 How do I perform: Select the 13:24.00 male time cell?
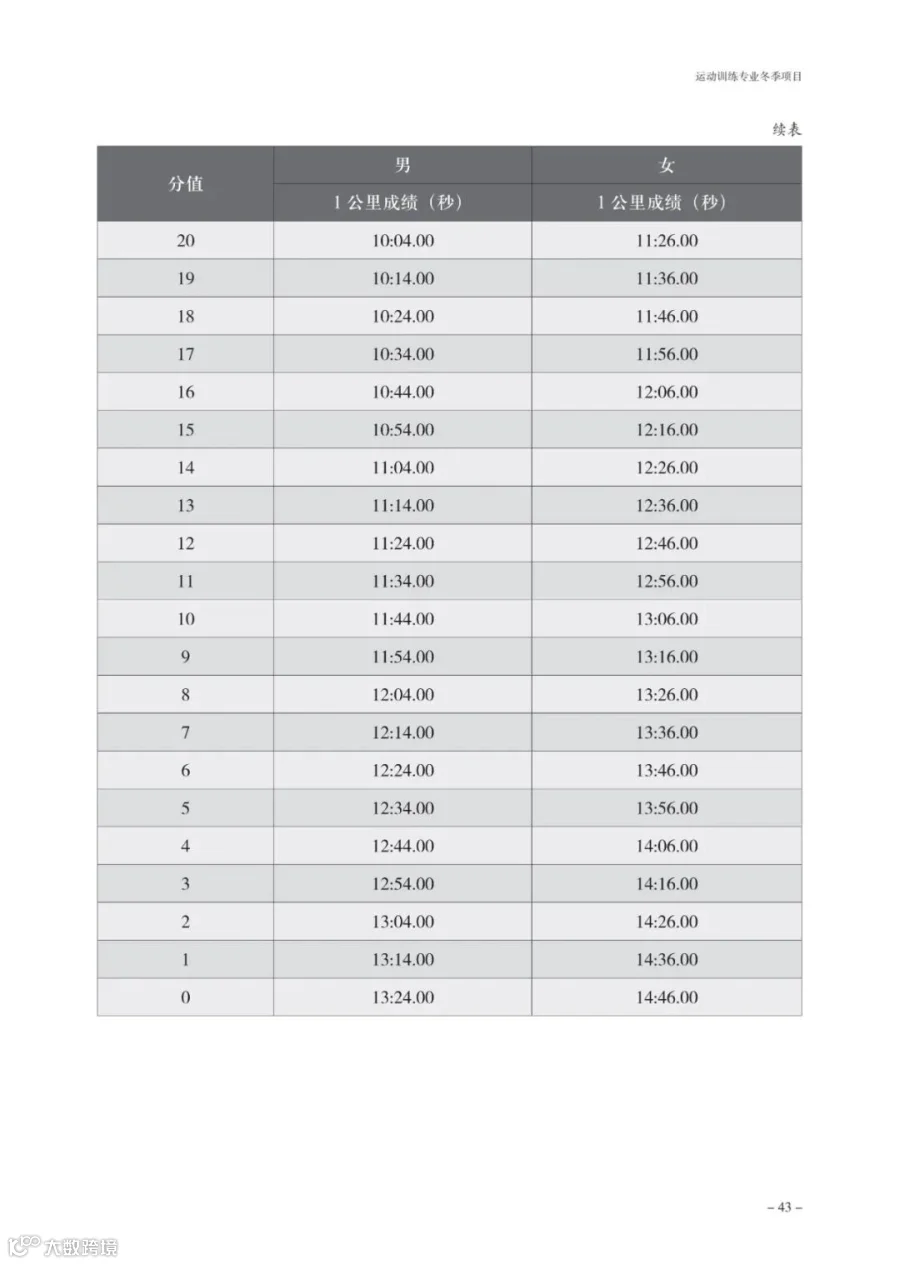(x=402, y=997)
